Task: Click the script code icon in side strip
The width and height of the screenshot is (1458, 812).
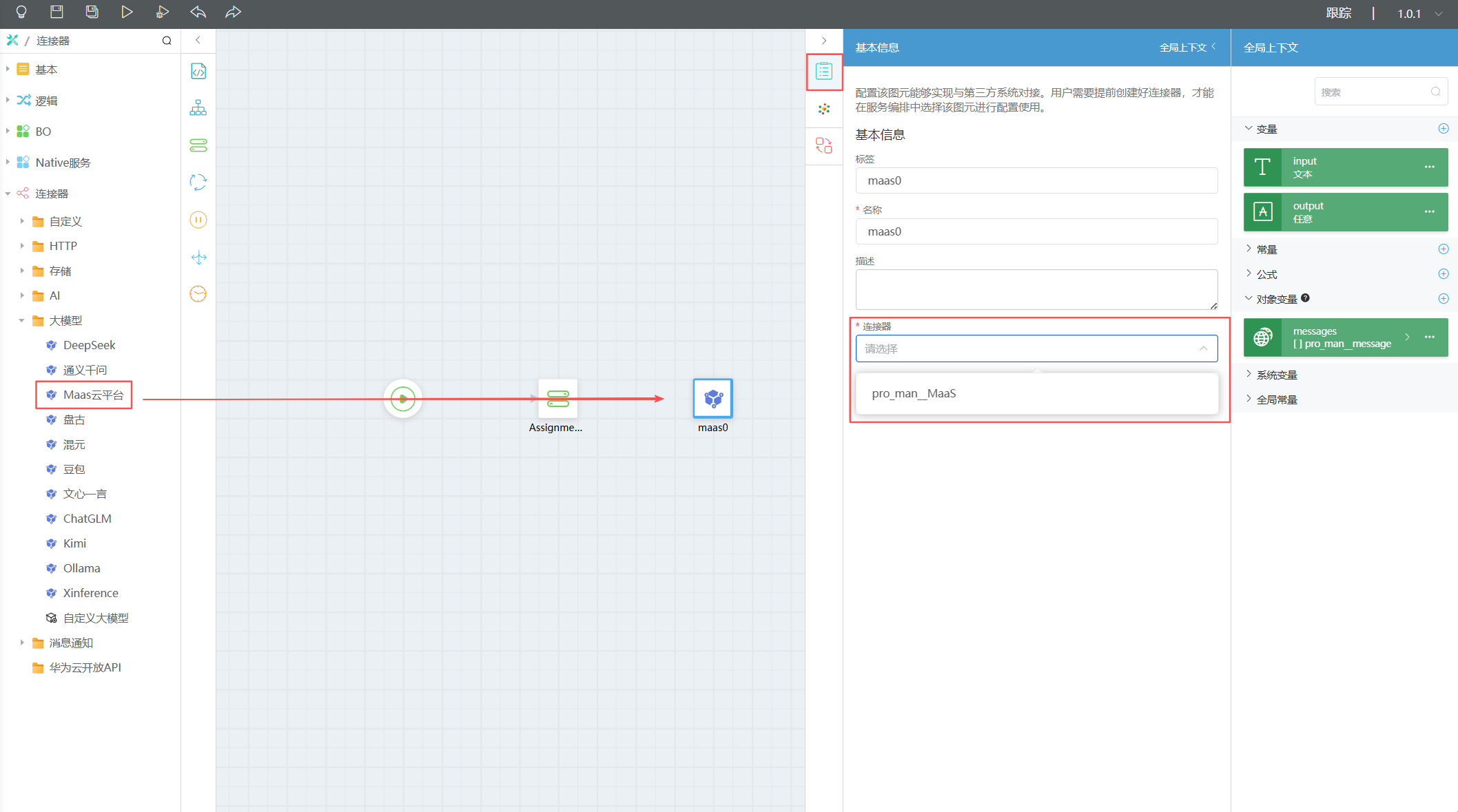Action: point(198,72)
